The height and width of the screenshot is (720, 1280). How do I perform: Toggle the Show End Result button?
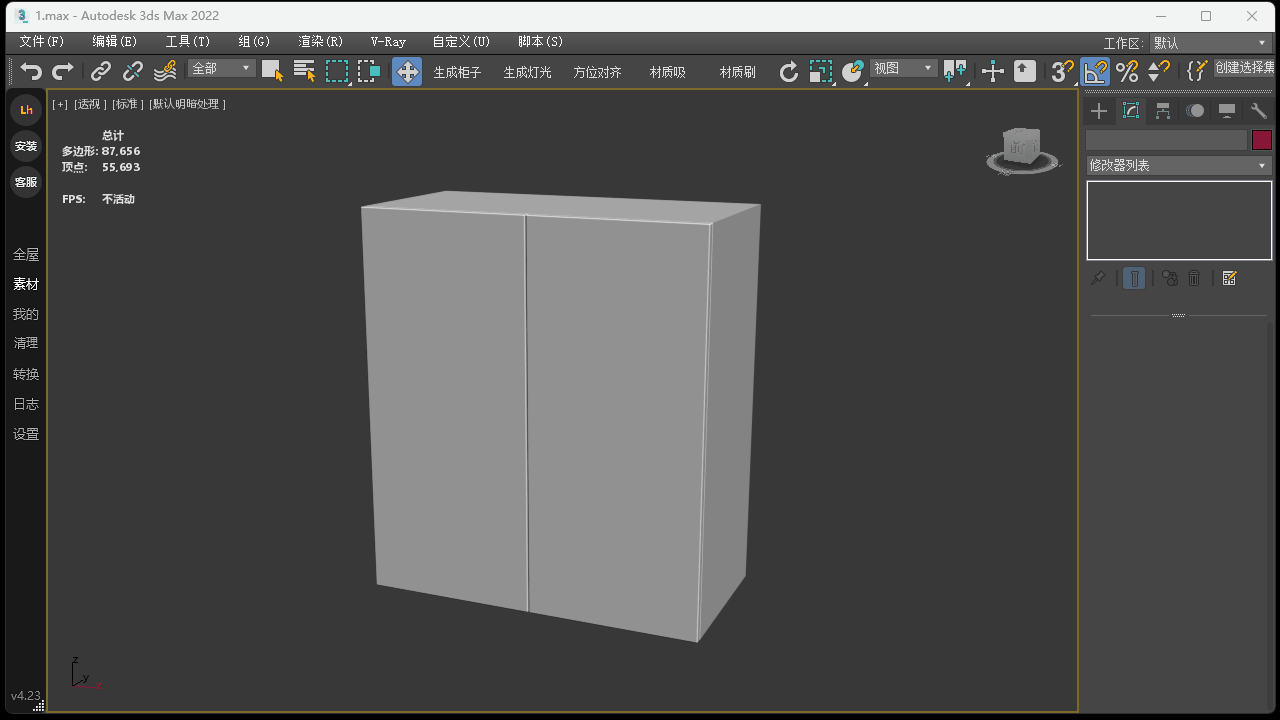point(1134,278)
